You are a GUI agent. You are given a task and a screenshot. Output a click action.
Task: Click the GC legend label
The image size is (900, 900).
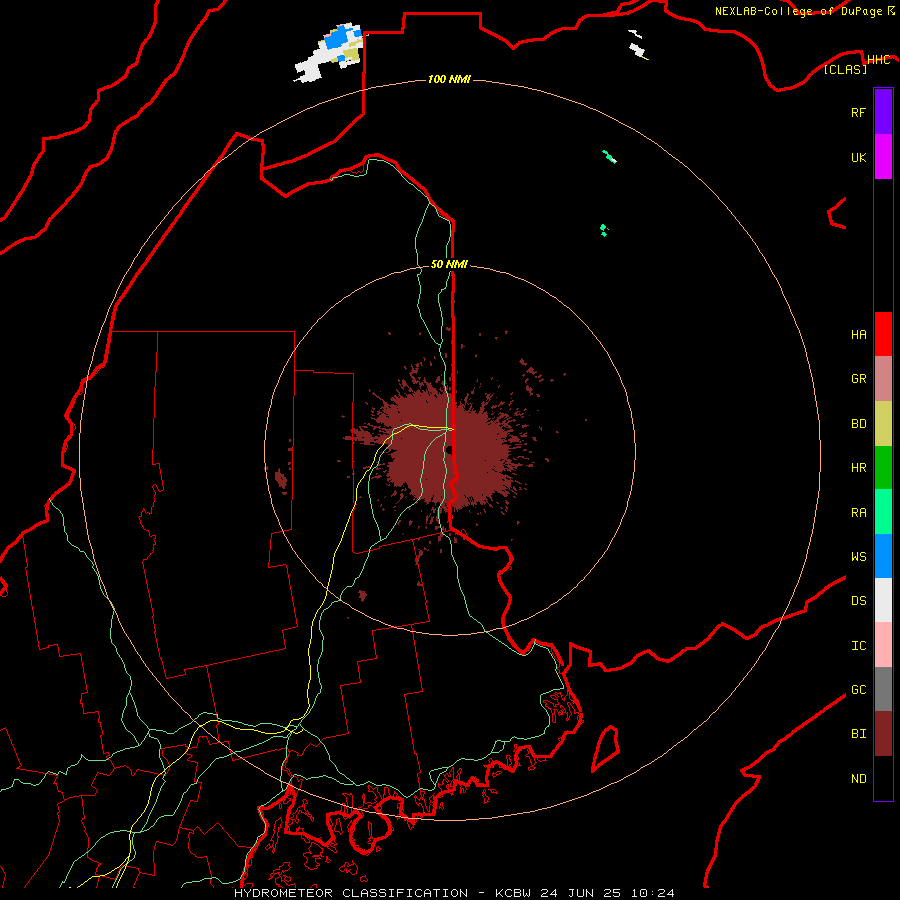tap(858, 690)
